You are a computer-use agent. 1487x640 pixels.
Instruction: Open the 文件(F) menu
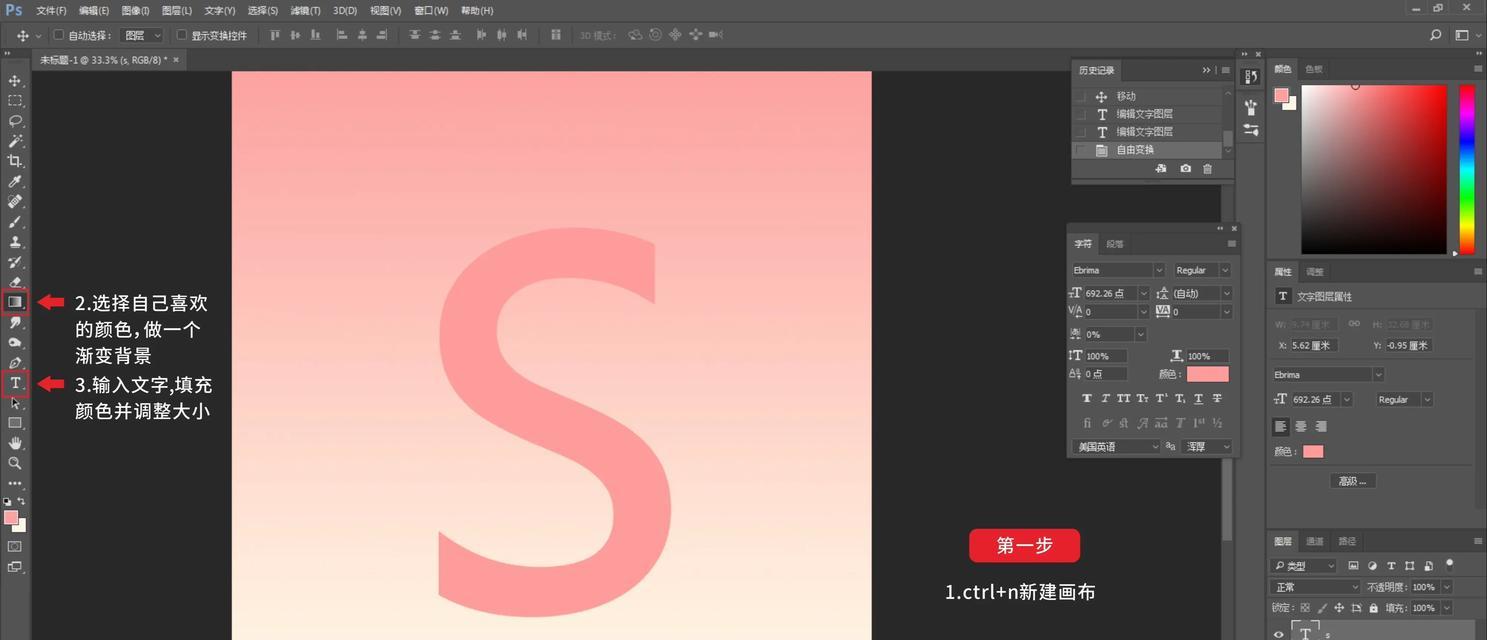[x=51, y=11]
